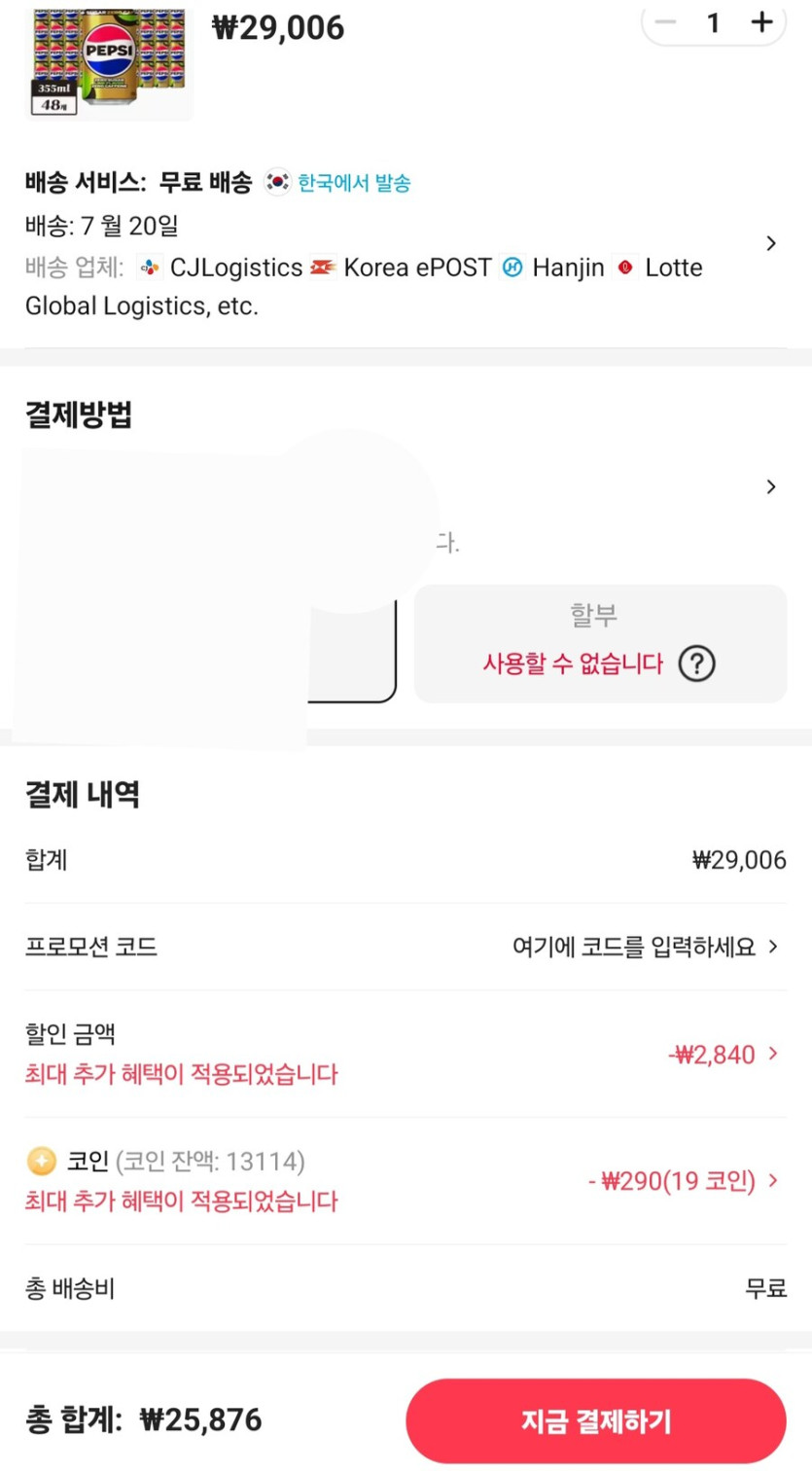
Task: Open promotion code entry chevron
Action: coord(774,947)
